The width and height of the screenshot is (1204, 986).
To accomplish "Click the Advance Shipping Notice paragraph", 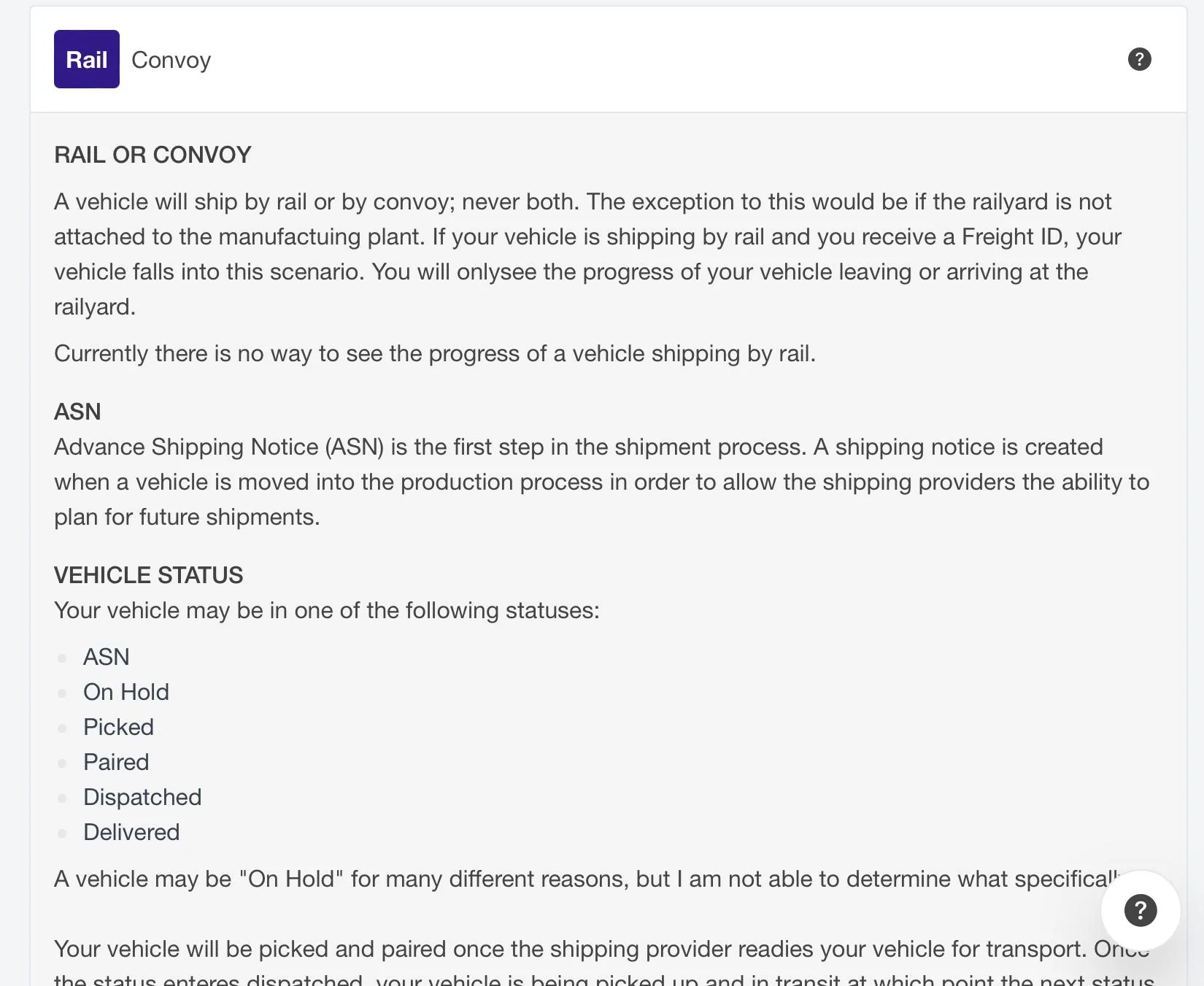I will pyautogui.click(x=601, y=482).
